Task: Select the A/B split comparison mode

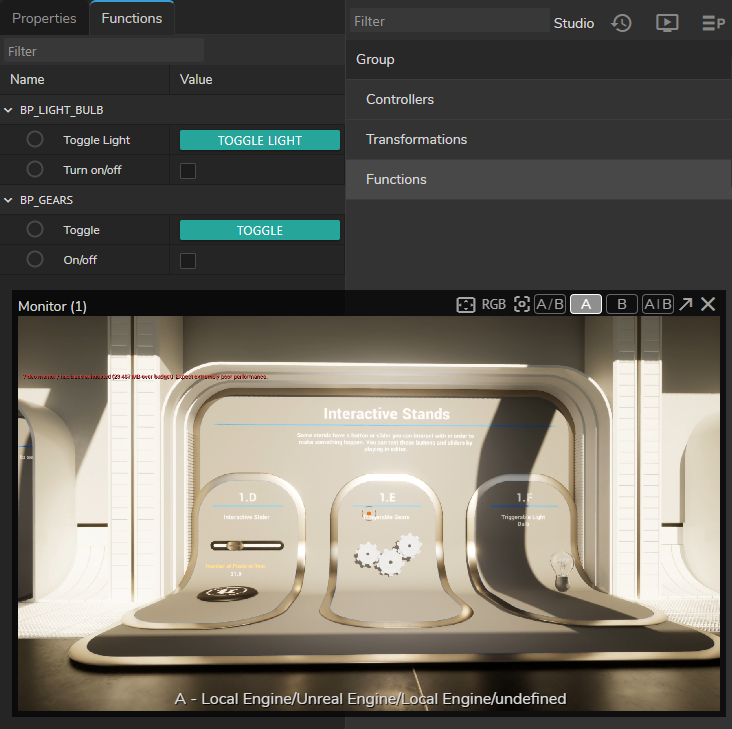Action: 549,305
